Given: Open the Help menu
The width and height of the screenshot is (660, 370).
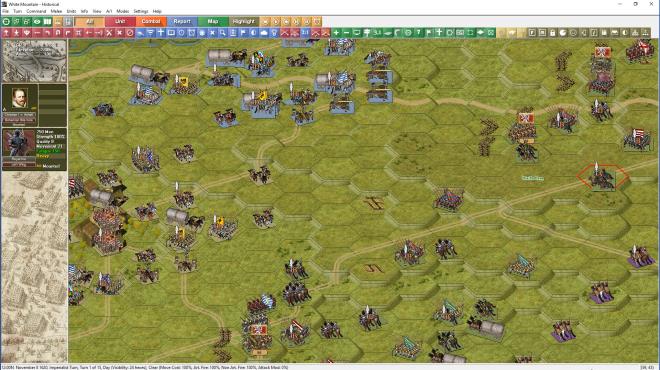Looking at the screenshot, I should coord(157,11).
